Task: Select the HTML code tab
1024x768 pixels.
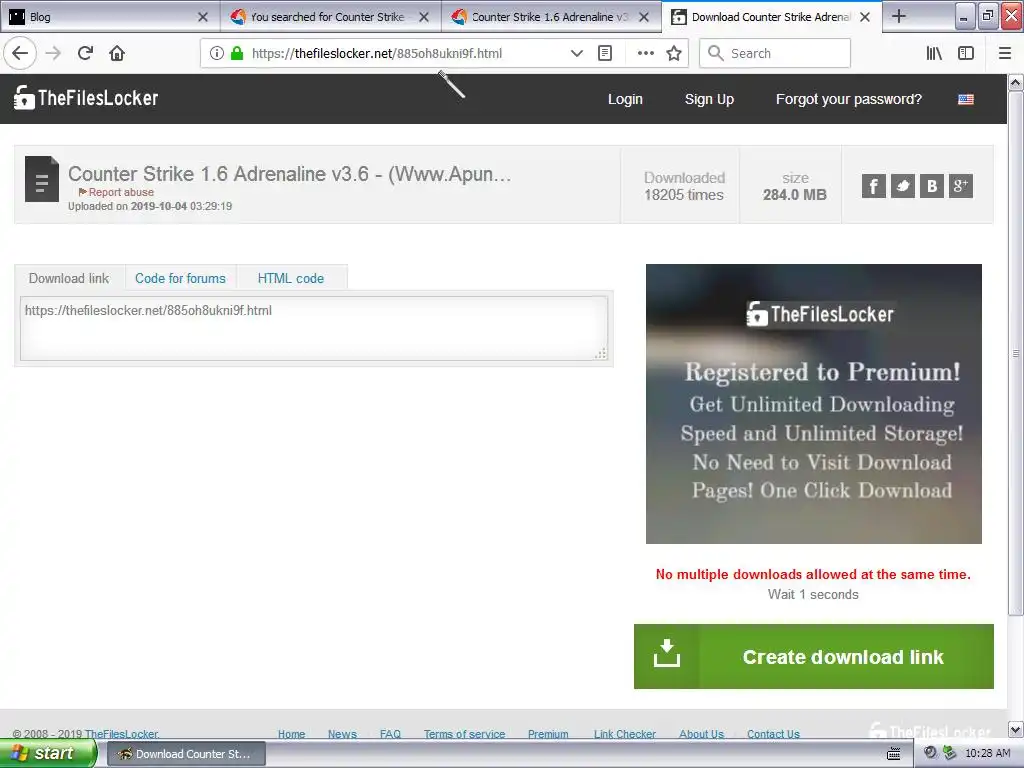Action: click(291, 278)
